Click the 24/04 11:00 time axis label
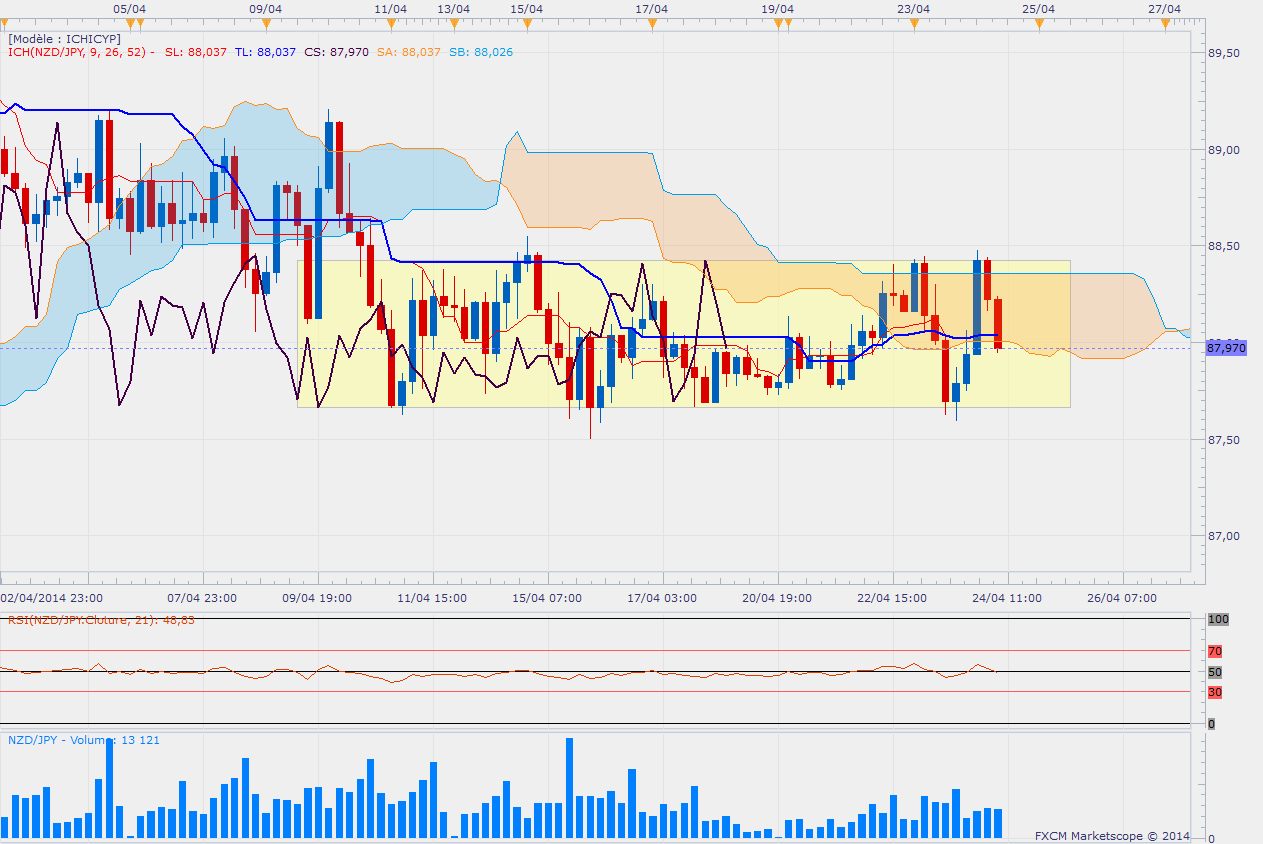The image size is (1263, 844). point(1007,598)
